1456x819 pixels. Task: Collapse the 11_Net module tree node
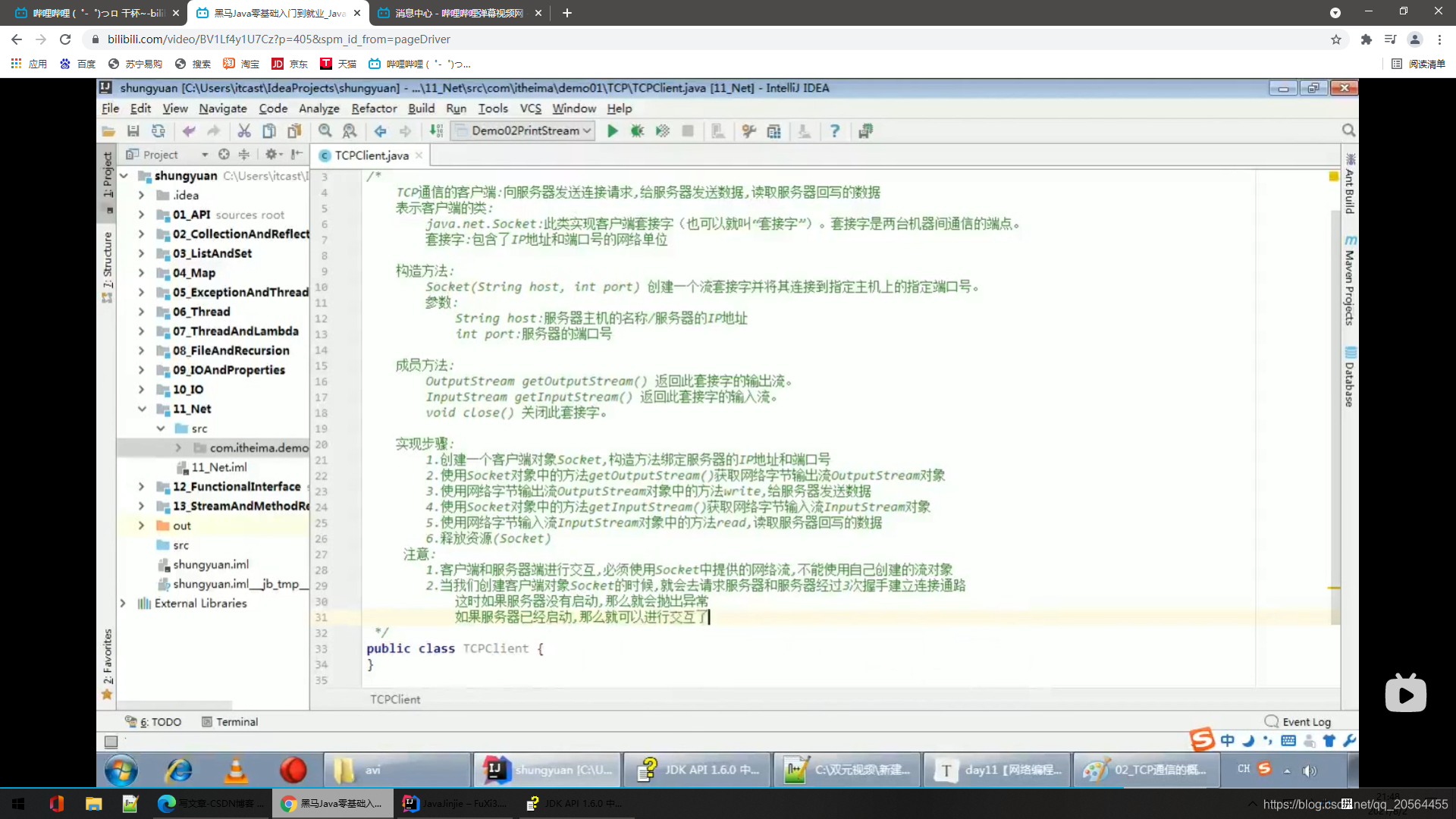[142, 409]
